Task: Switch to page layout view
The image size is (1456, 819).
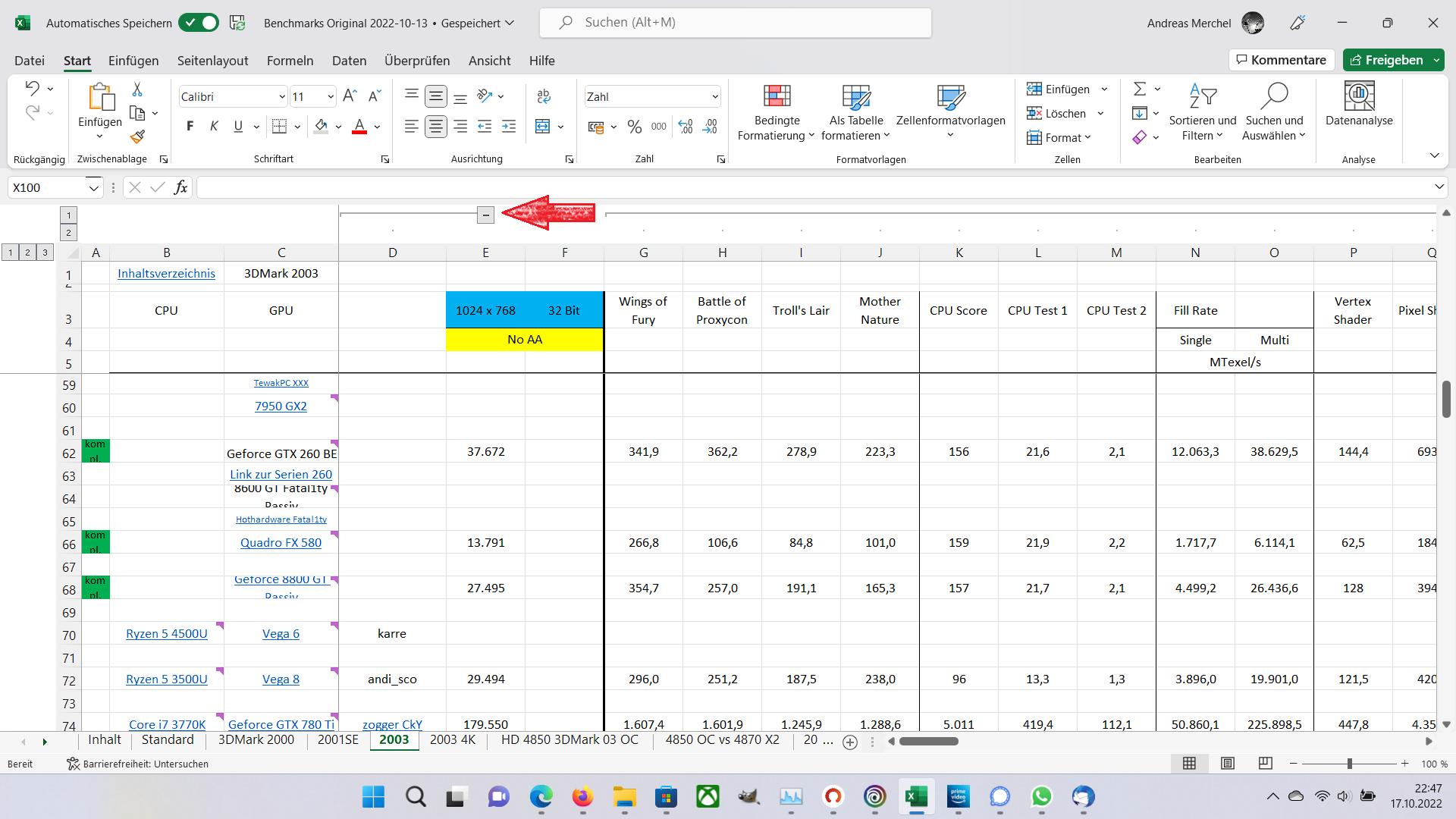Action: (x=1228, y=764)
